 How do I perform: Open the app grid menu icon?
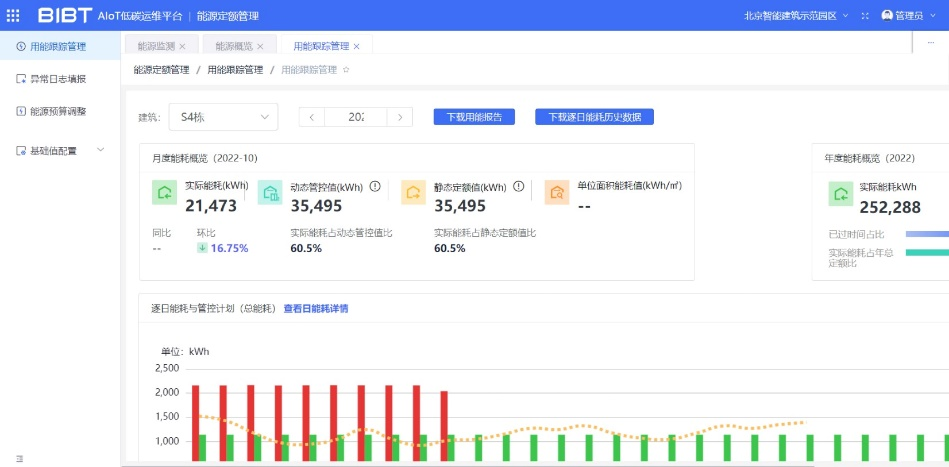tap(13, 16)
